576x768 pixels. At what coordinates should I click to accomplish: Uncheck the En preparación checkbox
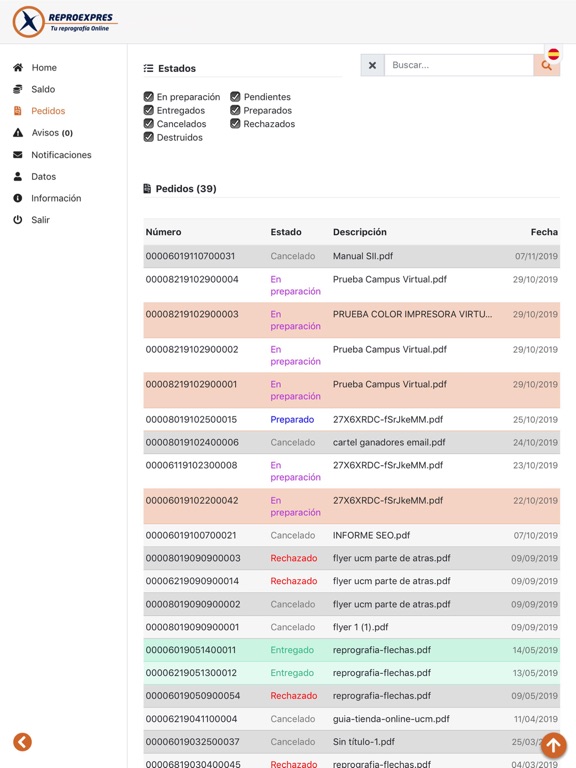pyautogui.click(x=148, y=96)
